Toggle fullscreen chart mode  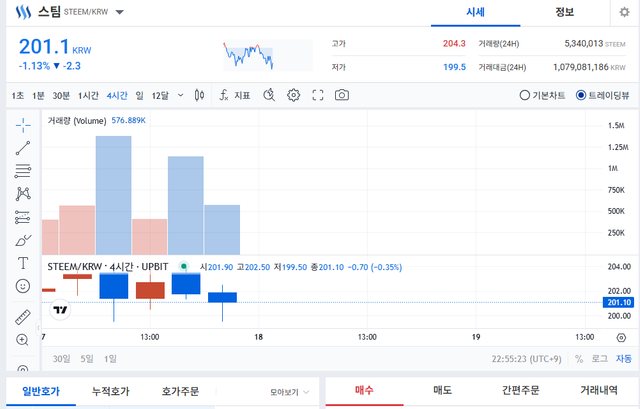click(318, 95)
